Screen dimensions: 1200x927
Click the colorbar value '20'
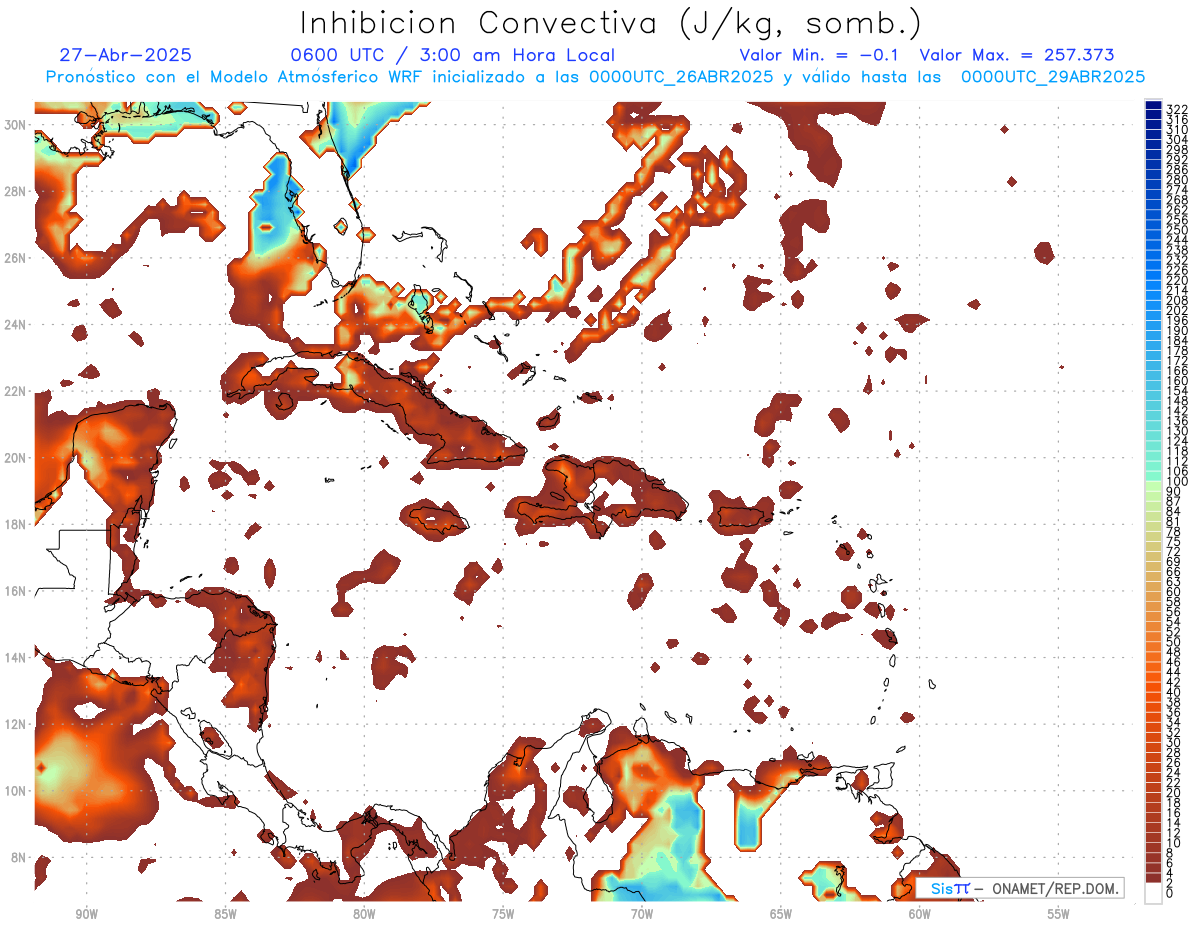[x=1174, y=792]
